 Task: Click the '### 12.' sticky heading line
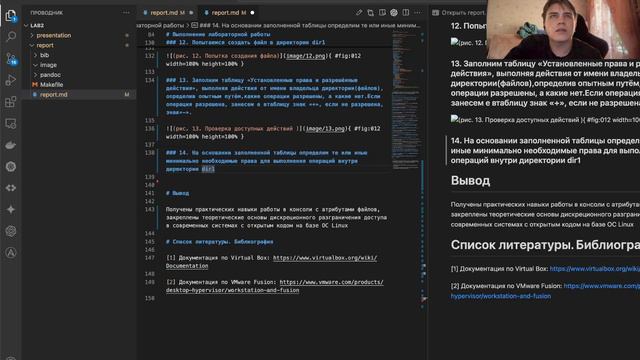coord(245,42)
